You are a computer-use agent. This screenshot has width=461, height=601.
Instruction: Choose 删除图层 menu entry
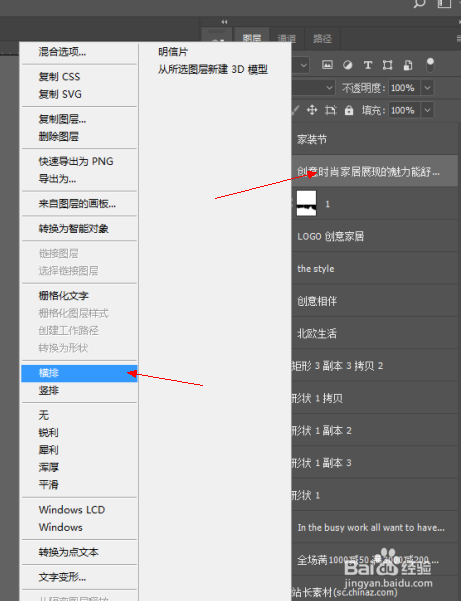point(79,136)
